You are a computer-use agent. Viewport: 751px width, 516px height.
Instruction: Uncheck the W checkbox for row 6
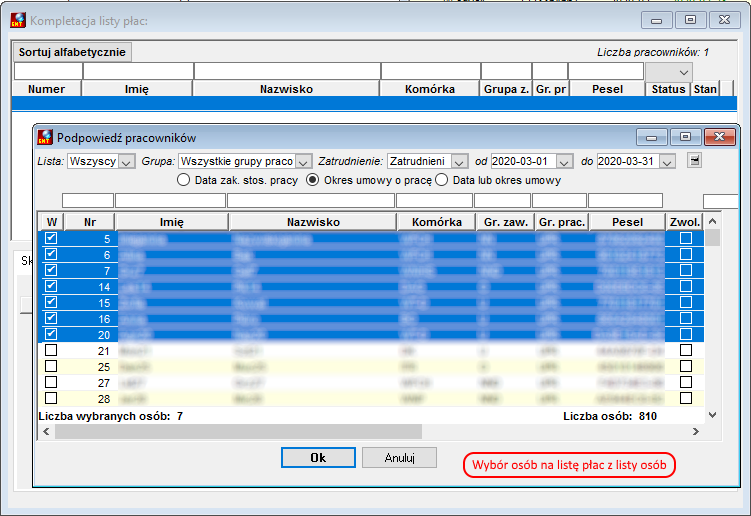pos(51,254)
